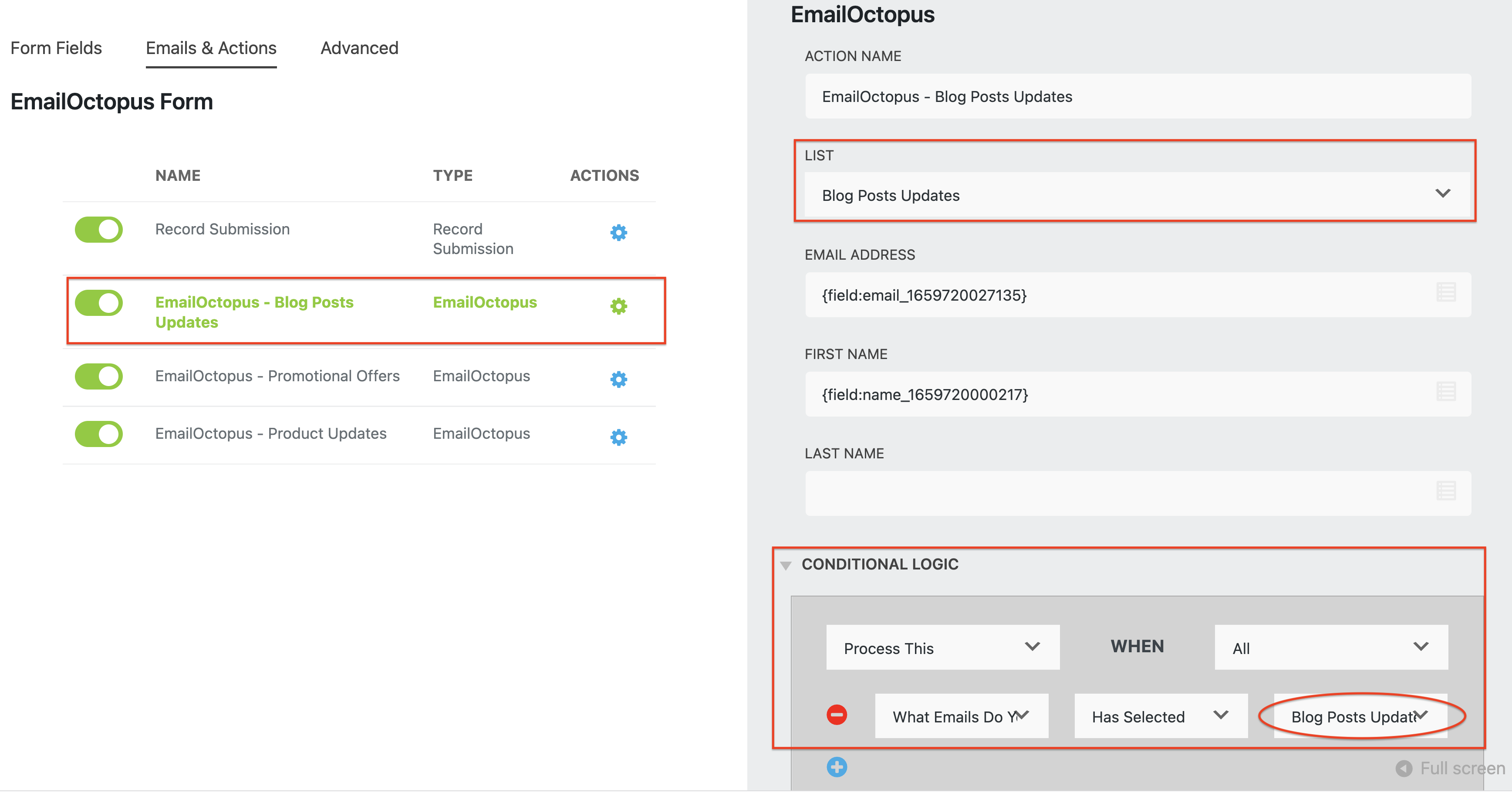Switch to the Form Fields tab
Image resolution: width=1512 pixels, height=793 pixels.
[x=56, y=47]
